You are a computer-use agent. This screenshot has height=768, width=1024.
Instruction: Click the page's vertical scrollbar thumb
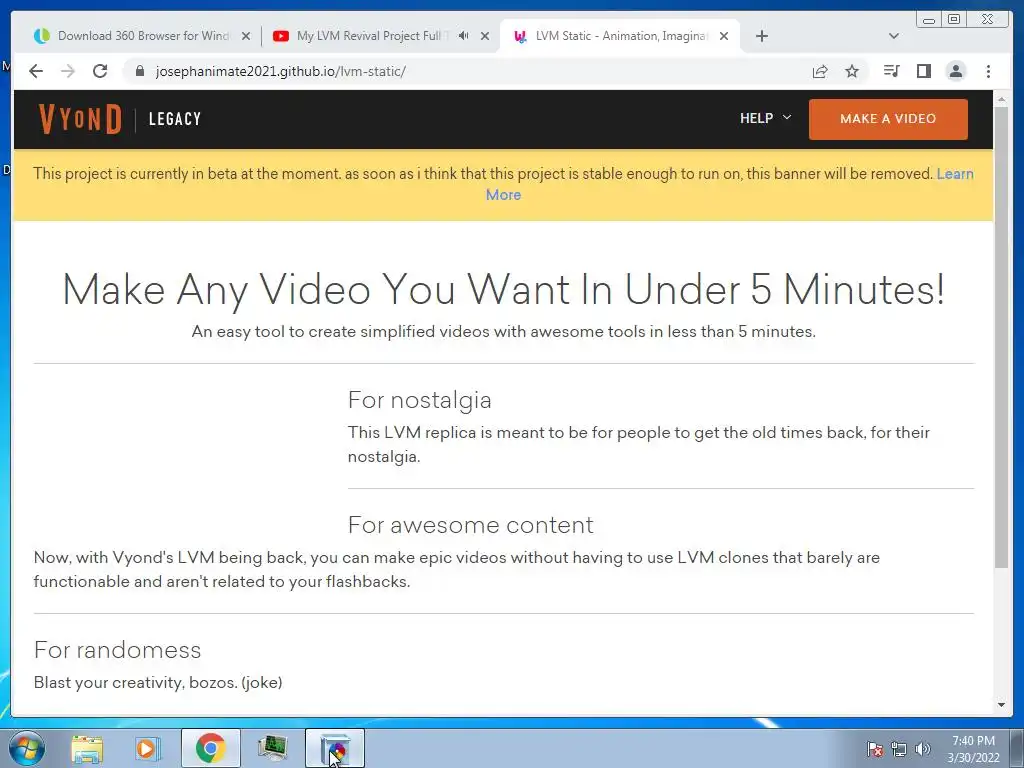click(x=1001, y=336)
